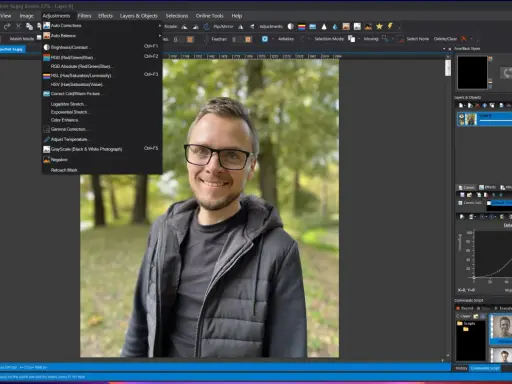Click the red X Delete/Clear icon
The height and width of the screenshot is (384, 512).
[464, 39]
